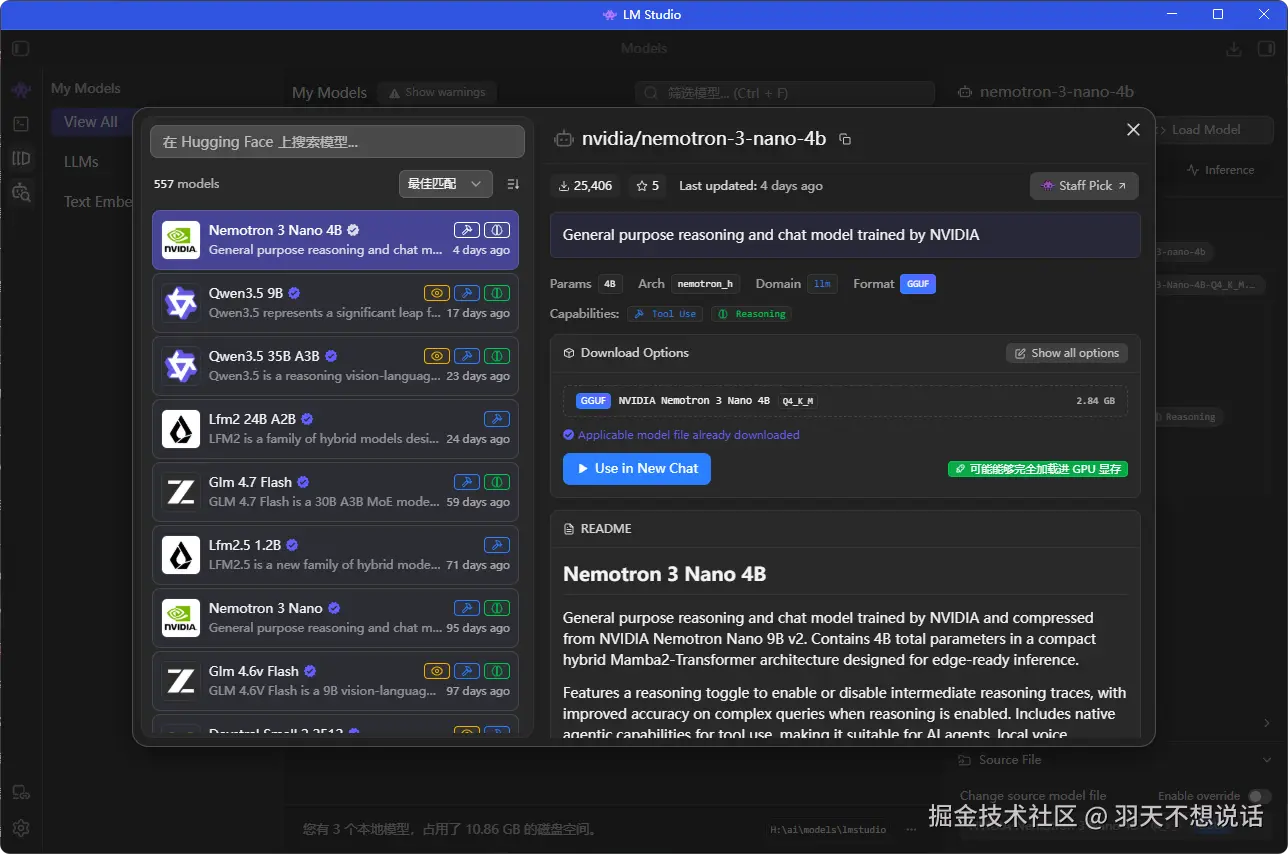This screenshot has height=854, width=1288.
Task: Open the Chat section alien icon
Action: tap(21, 90)
